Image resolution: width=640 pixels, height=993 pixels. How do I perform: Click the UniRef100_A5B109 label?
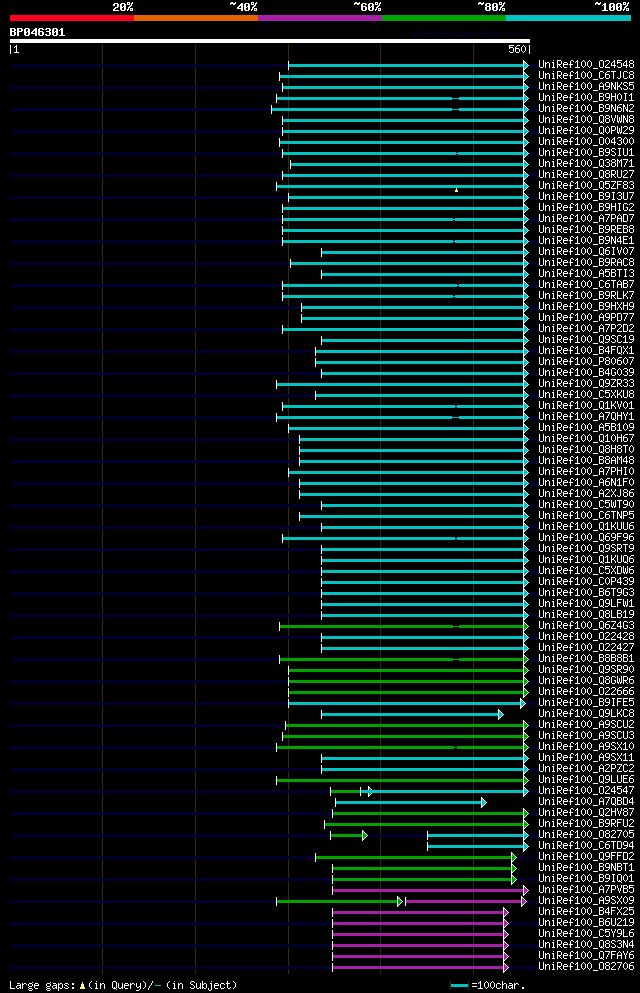click(x=586, y=427)
